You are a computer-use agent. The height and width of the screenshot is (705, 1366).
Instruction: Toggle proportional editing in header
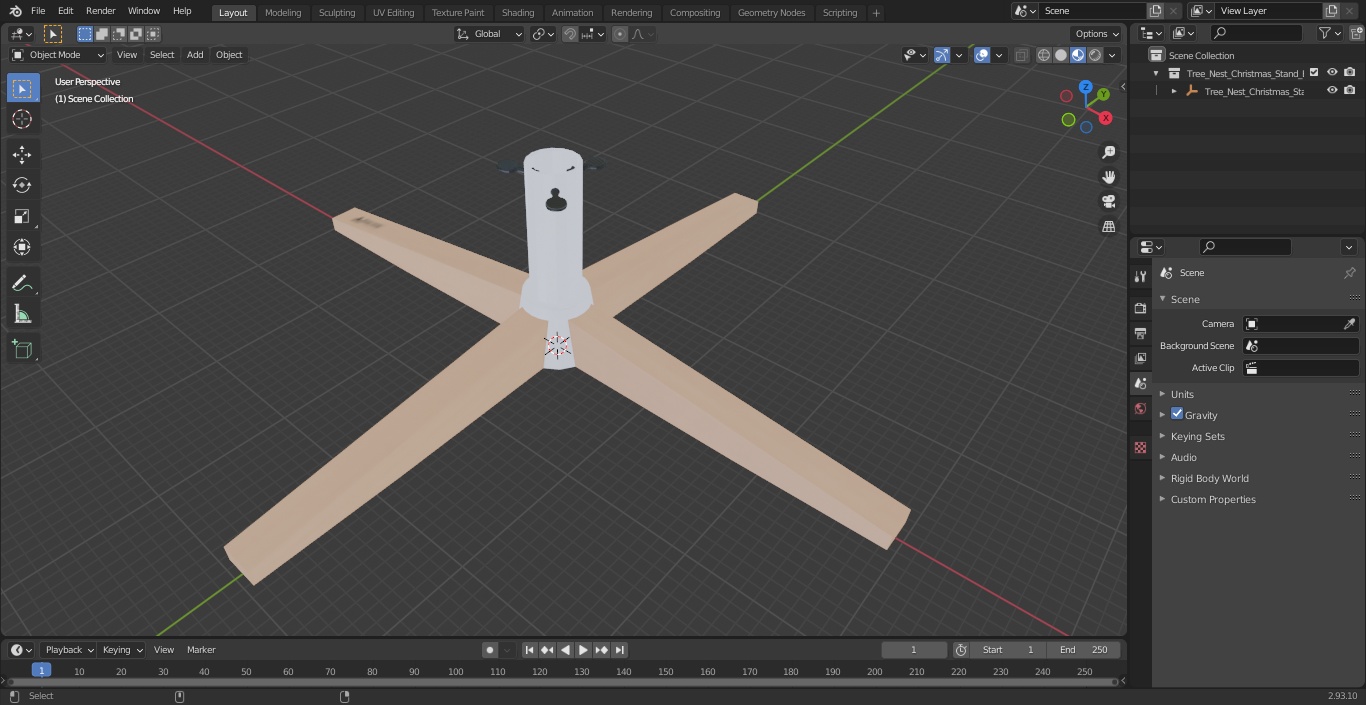click(620, 34)
